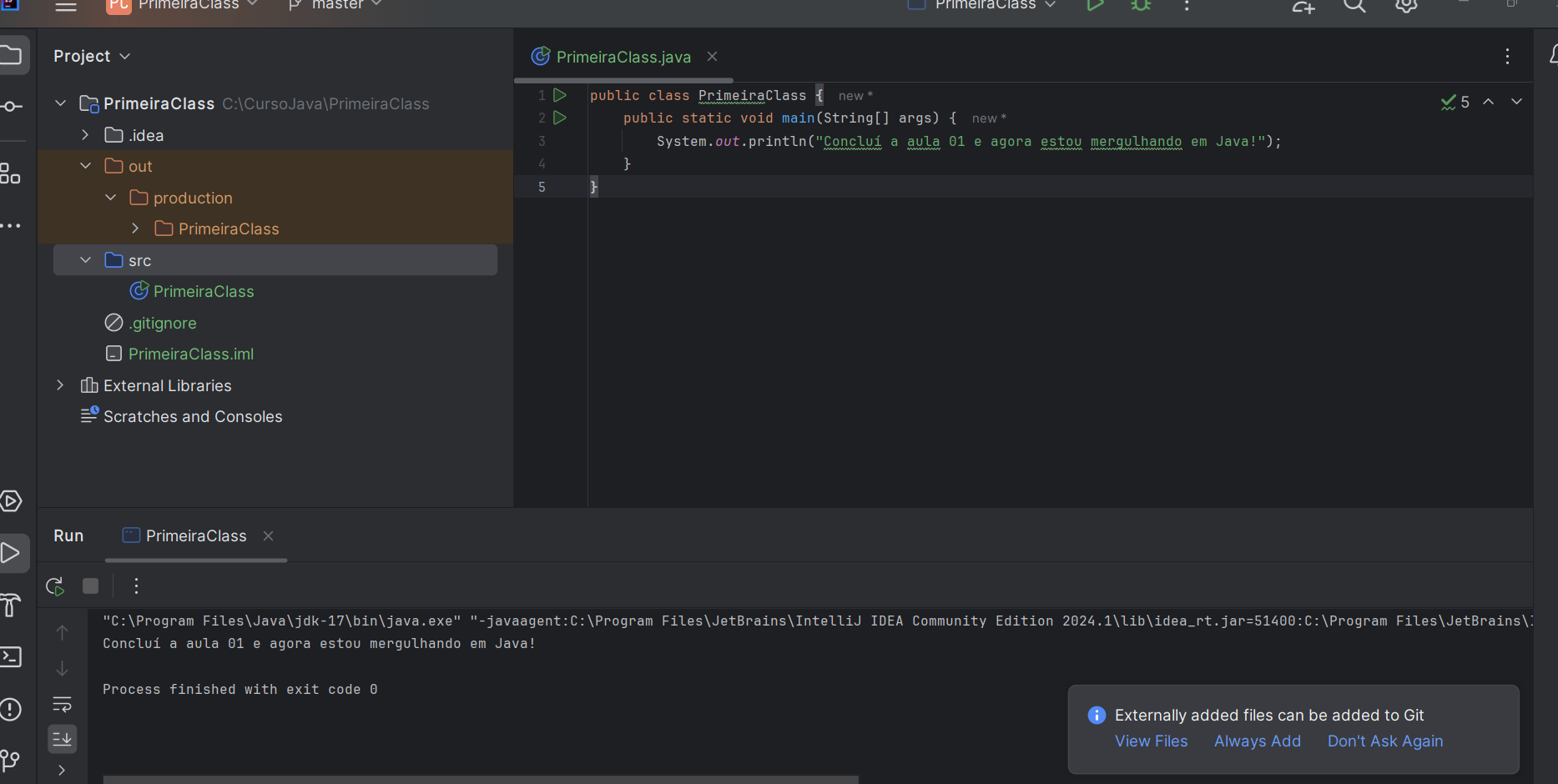
Task: Toggle soft-wrap in the console
Action: (x=62, y=704)
